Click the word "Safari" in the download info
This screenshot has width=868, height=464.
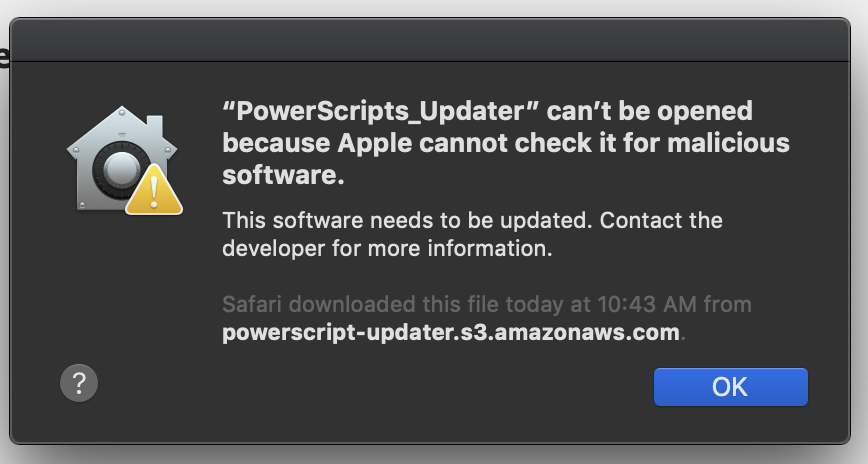[252, 304]
